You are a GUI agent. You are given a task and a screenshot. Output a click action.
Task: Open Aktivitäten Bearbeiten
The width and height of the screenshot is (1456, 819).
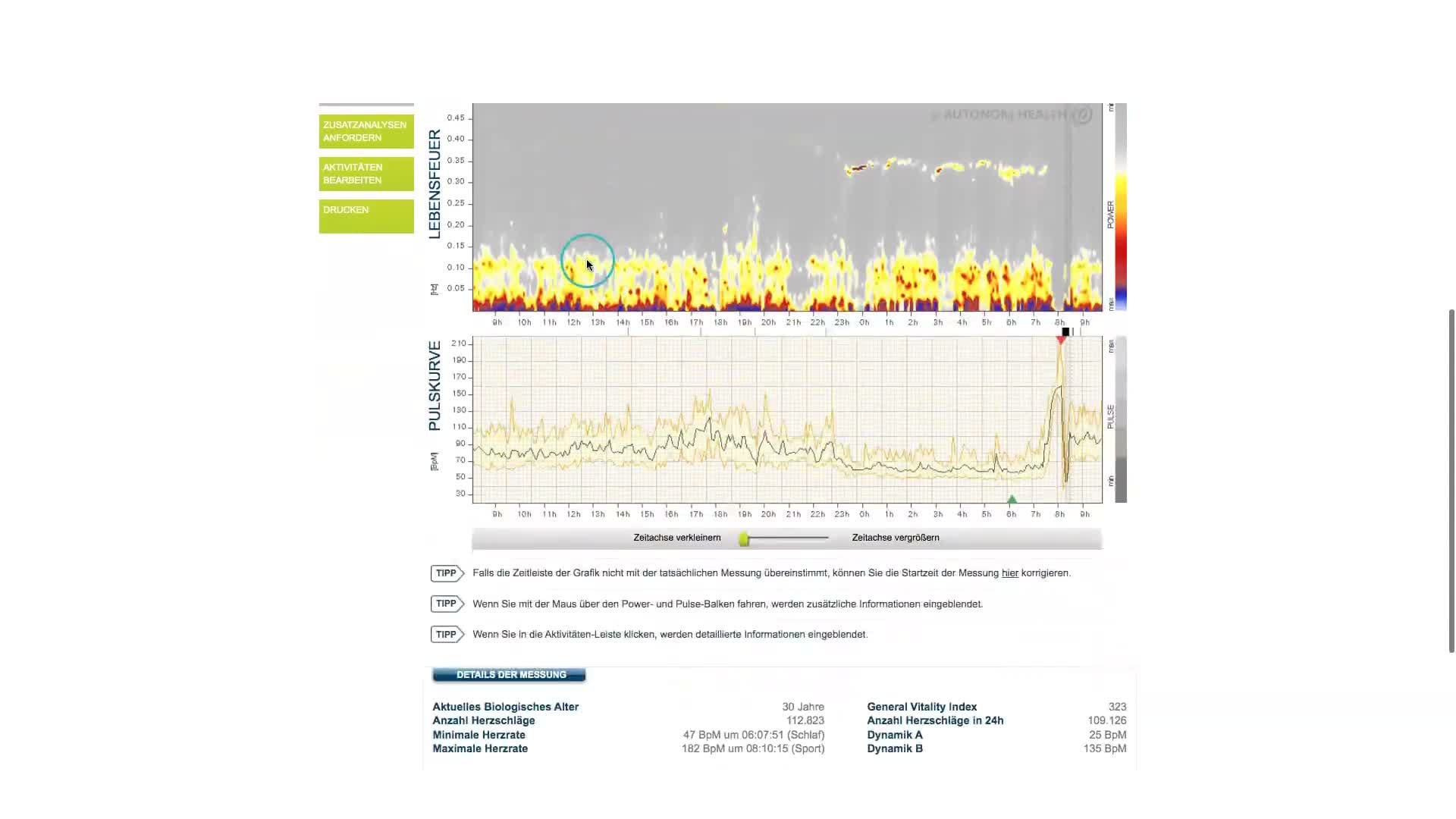click(x=366, y=174)
